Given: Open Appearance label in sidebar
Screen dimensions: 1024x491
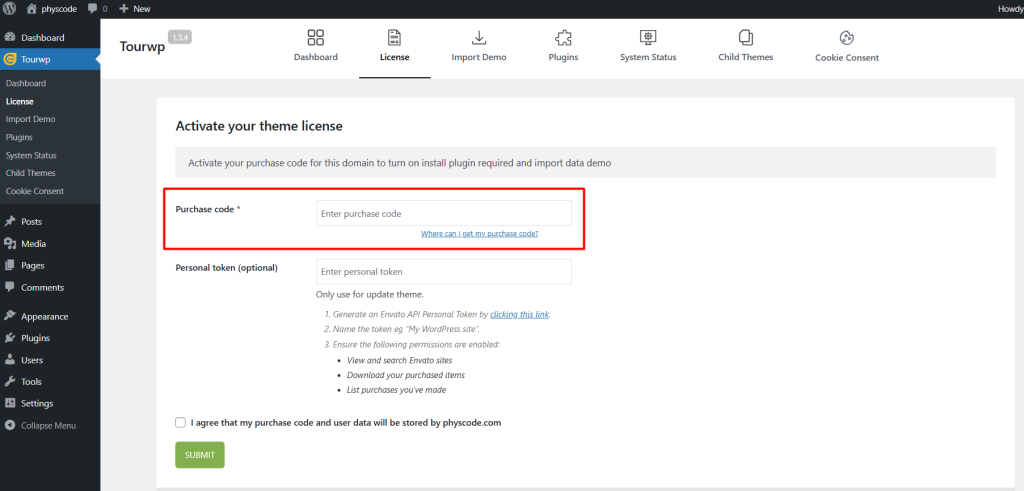Looking at the screenshot, I should (x=44, y=317).
